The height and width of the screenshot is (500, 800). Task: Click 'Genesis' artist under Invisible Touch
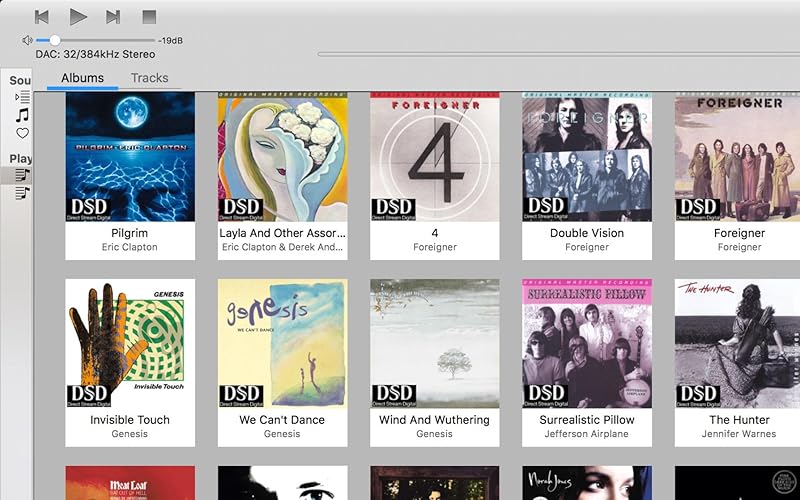point(130,434)
